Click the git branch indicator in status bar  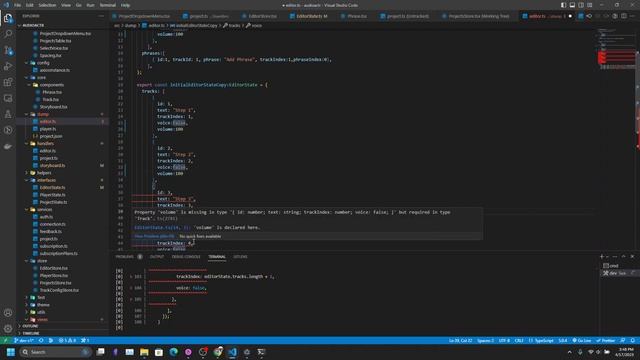[x=24, y=340]
